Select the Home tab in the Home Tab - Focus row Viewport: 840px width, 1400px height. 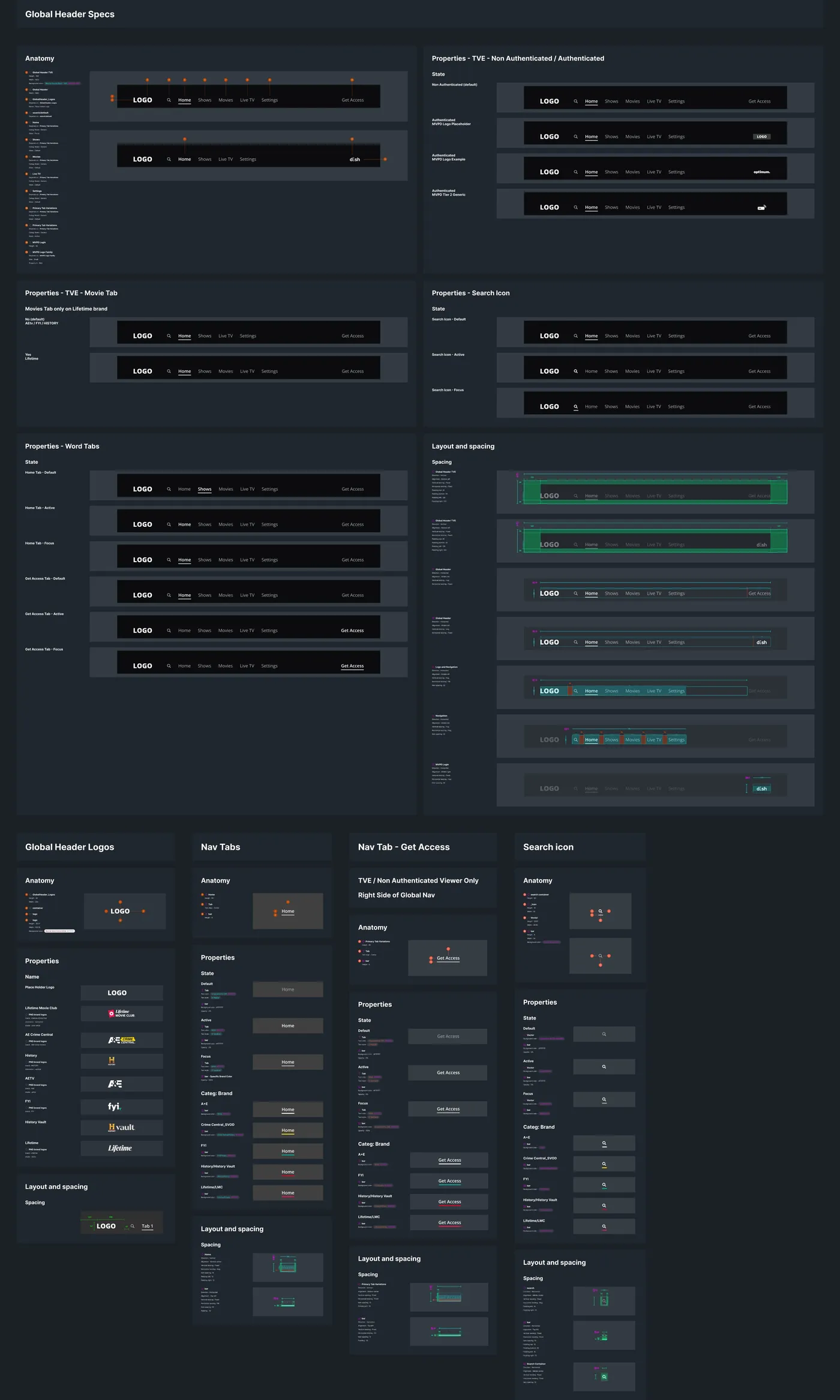(184, 560)
